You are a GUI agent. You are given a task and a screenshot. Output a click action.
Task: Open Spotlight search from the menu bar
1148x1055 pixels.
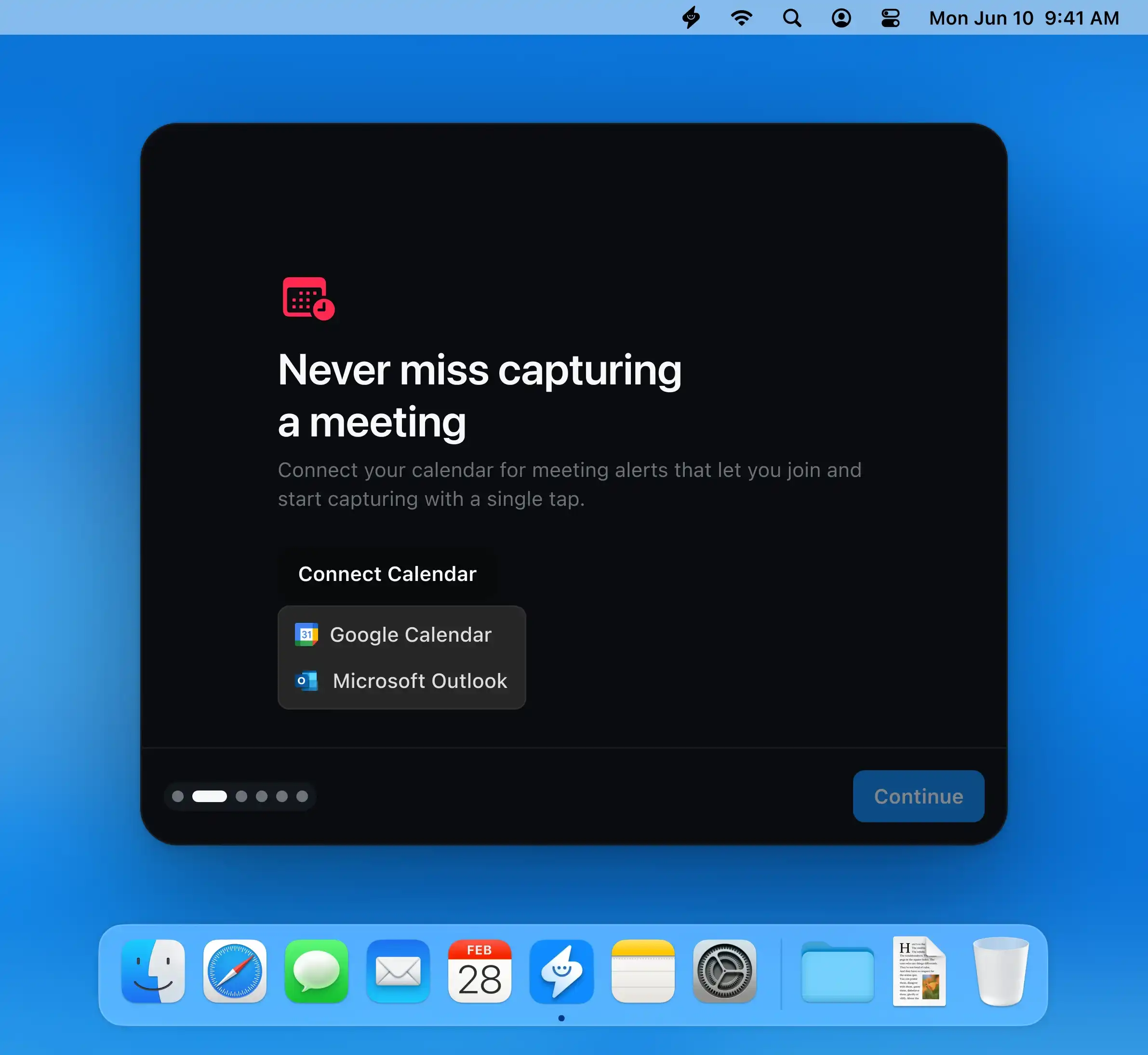pos(791,18)
